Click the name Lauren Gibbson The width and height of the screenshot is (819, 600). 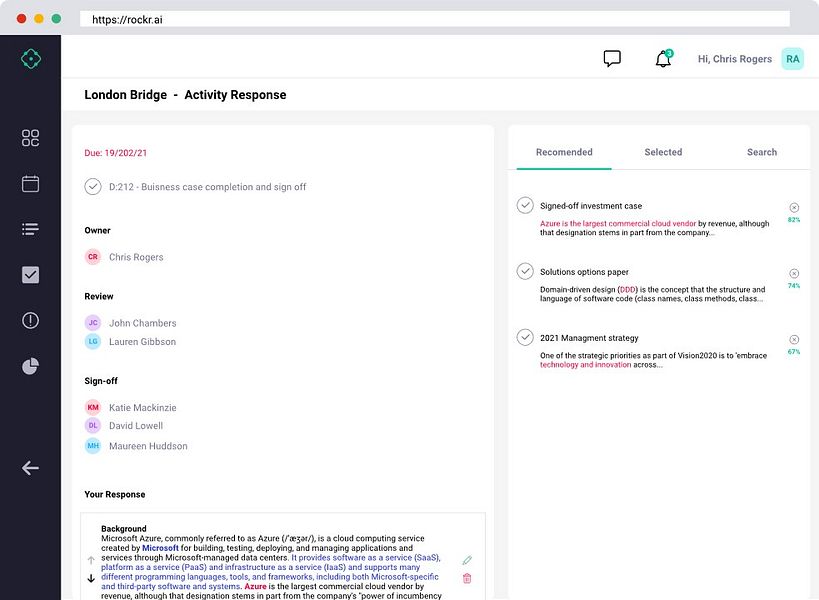coord(142,342)
